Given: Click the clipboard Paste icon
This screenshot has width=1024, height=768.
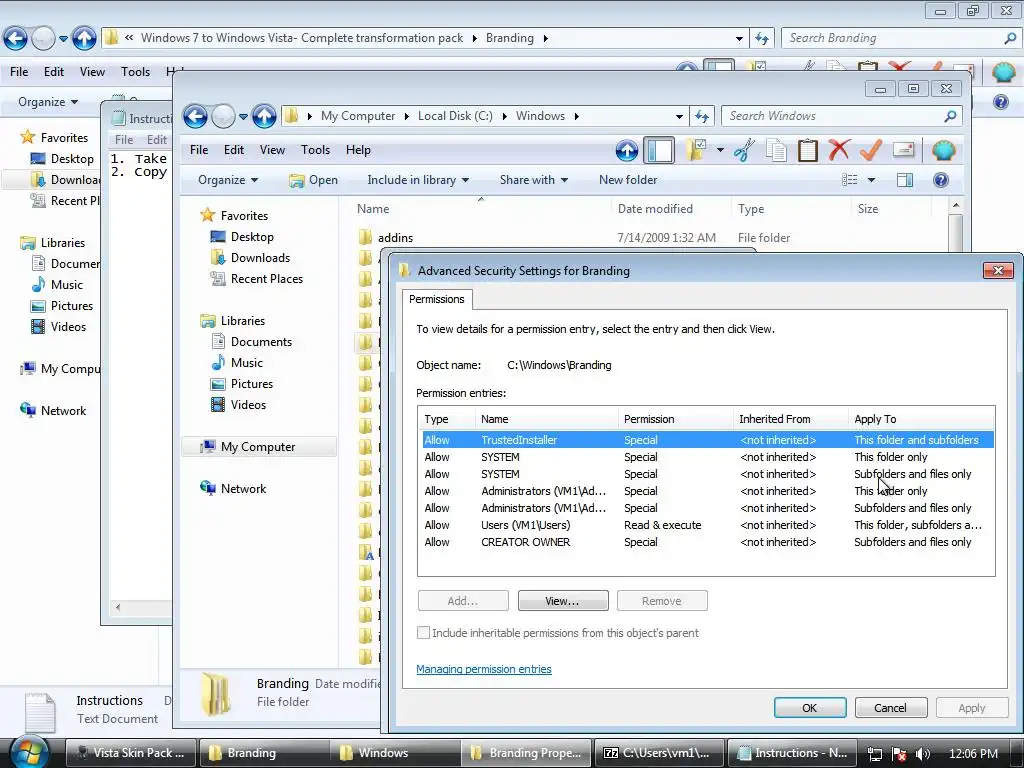Looking at the screenshot, I should click(808, 150).
